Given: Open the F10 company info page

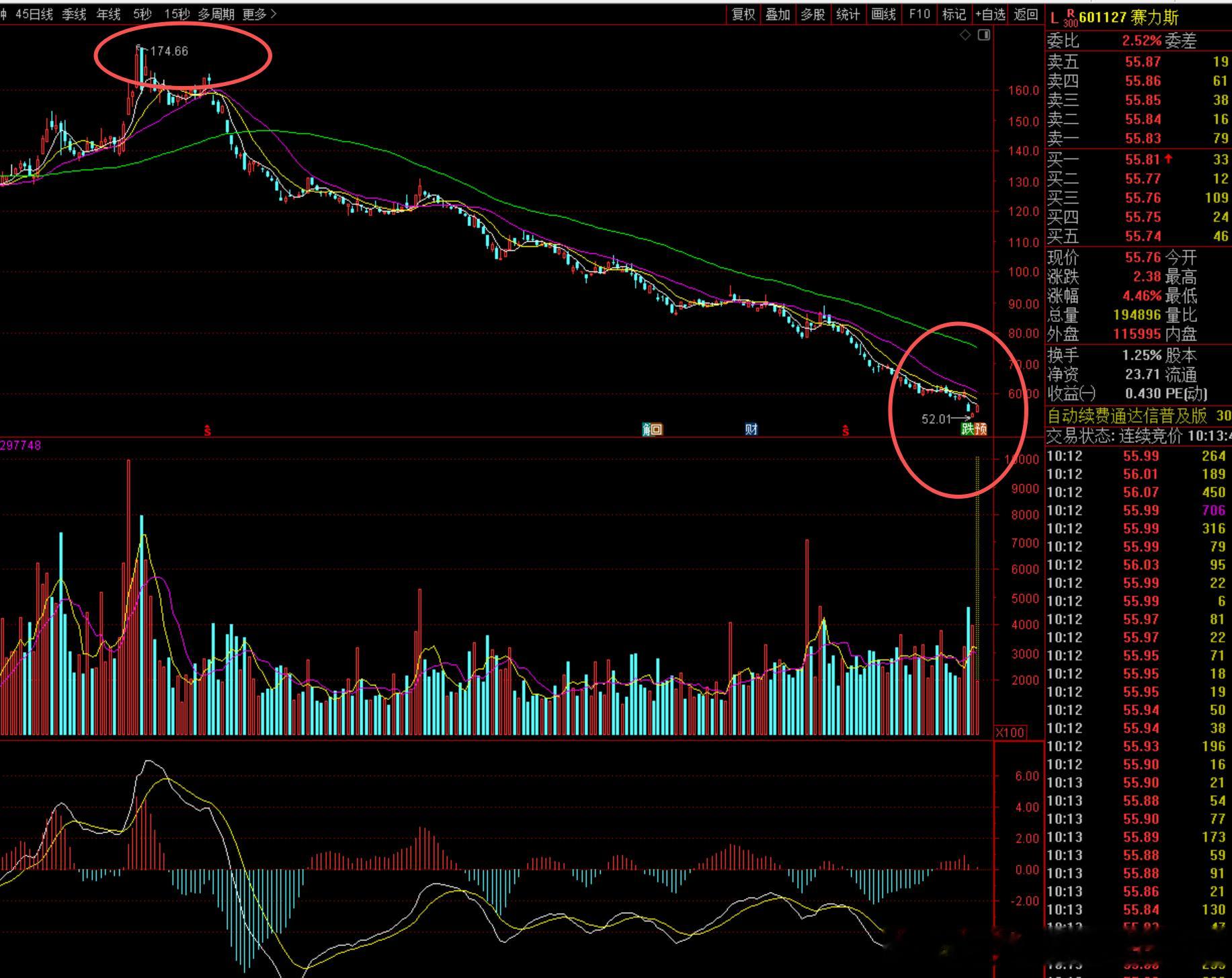Looking at the screenshot, I should (919, 14).
